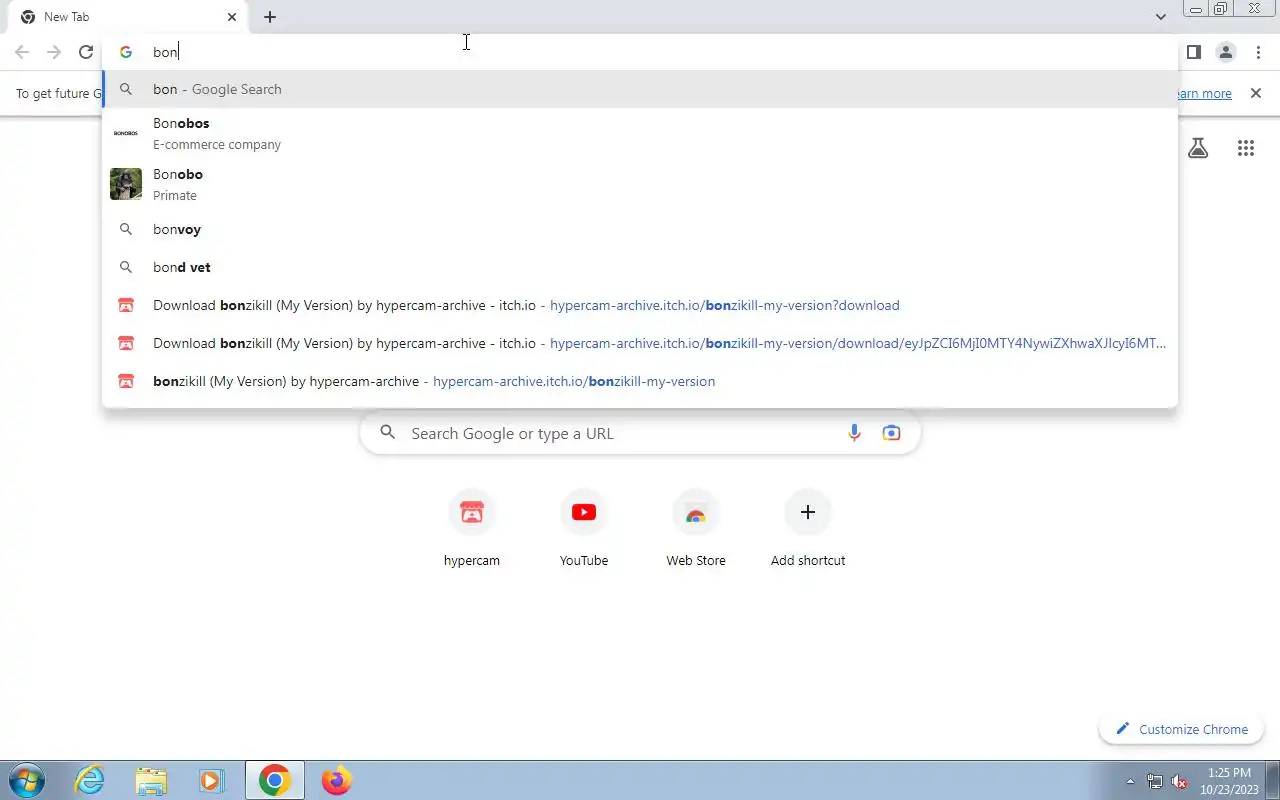
Task: Open the Windows Start menu
Action: [x=26, y=780]
